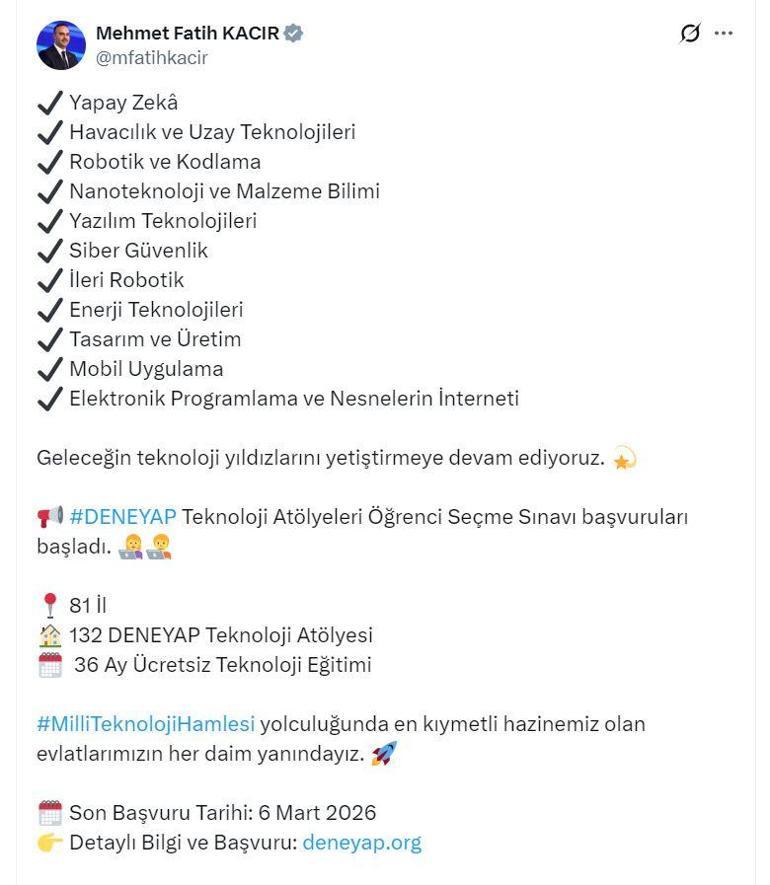The height and width of the screenshot is (885, 770).
Task: Click the pushpin emoji before "81 İl"
Action: pos(48,604)
